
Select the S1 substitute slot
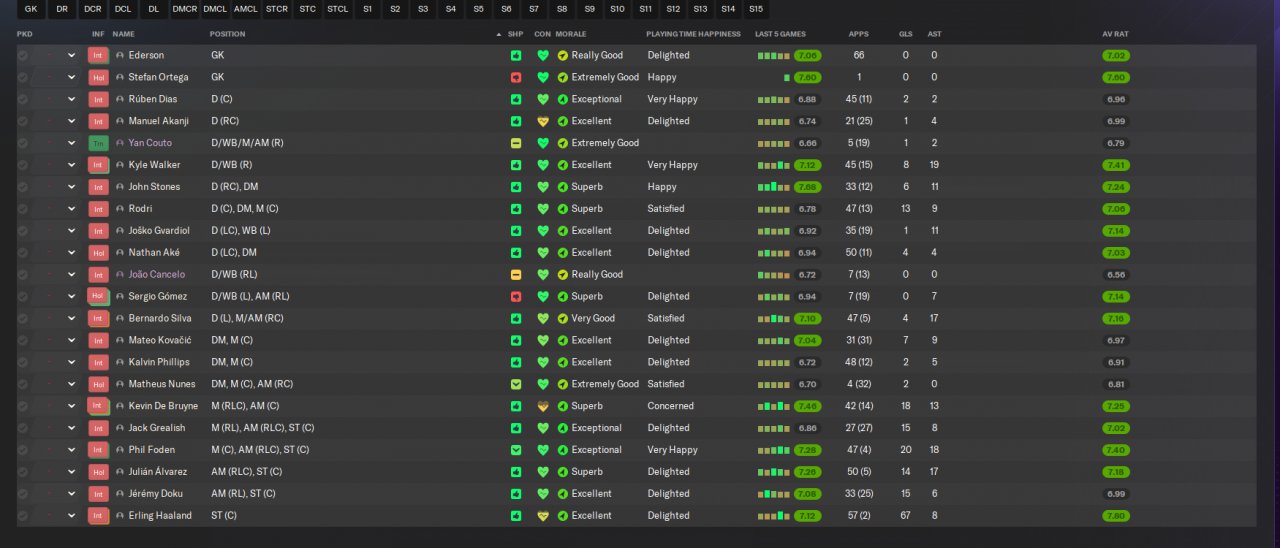point(367,9)
